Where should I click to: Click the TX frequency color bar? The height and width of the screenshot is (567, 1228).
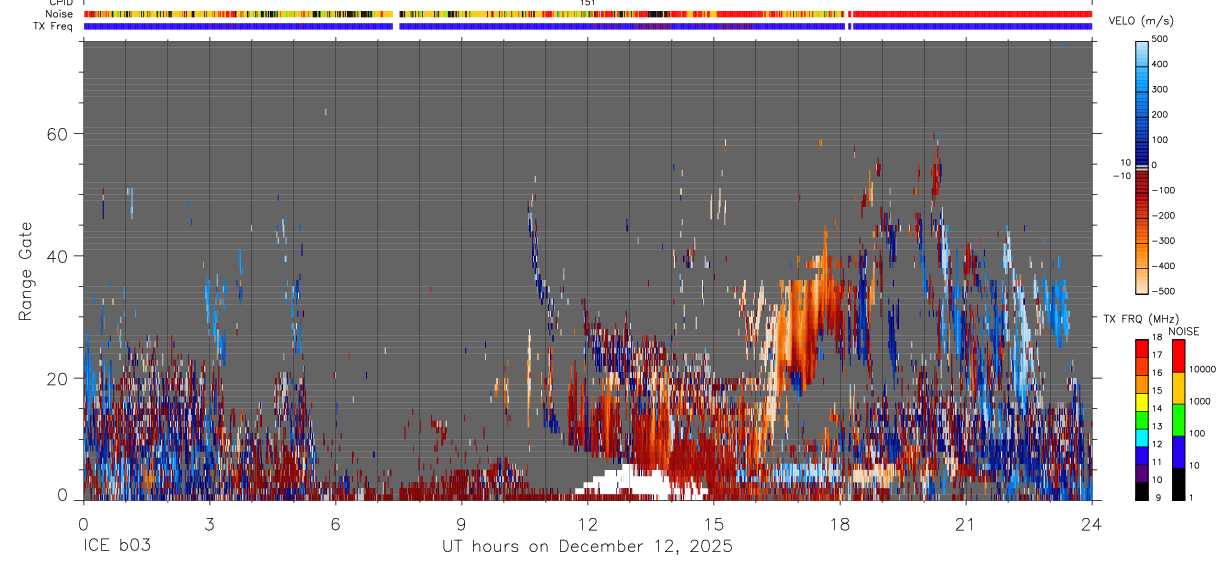(x=1142, y=420)
